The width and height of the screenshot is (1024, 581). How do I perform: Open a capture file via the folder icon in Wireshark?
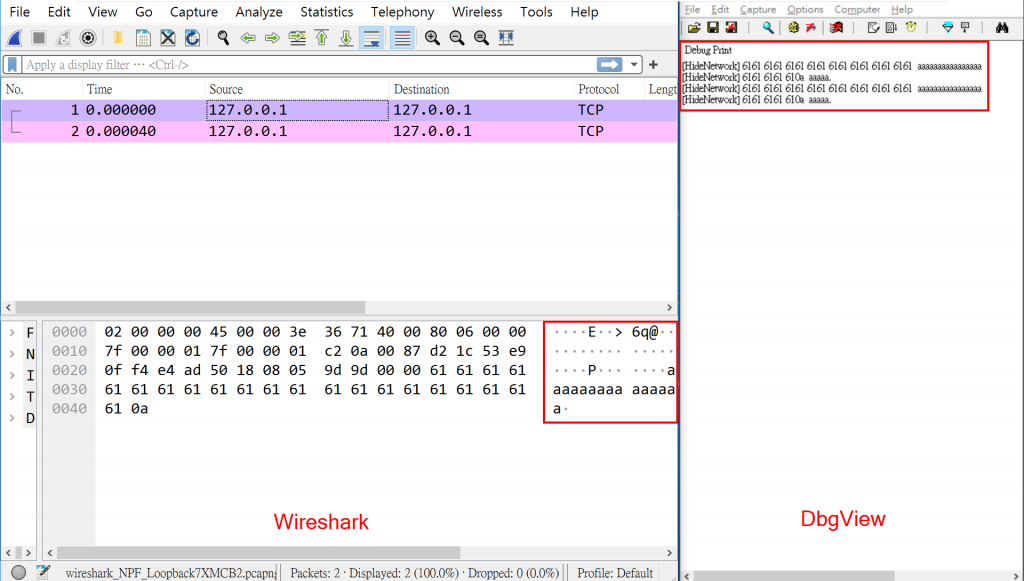click(118, 38)
